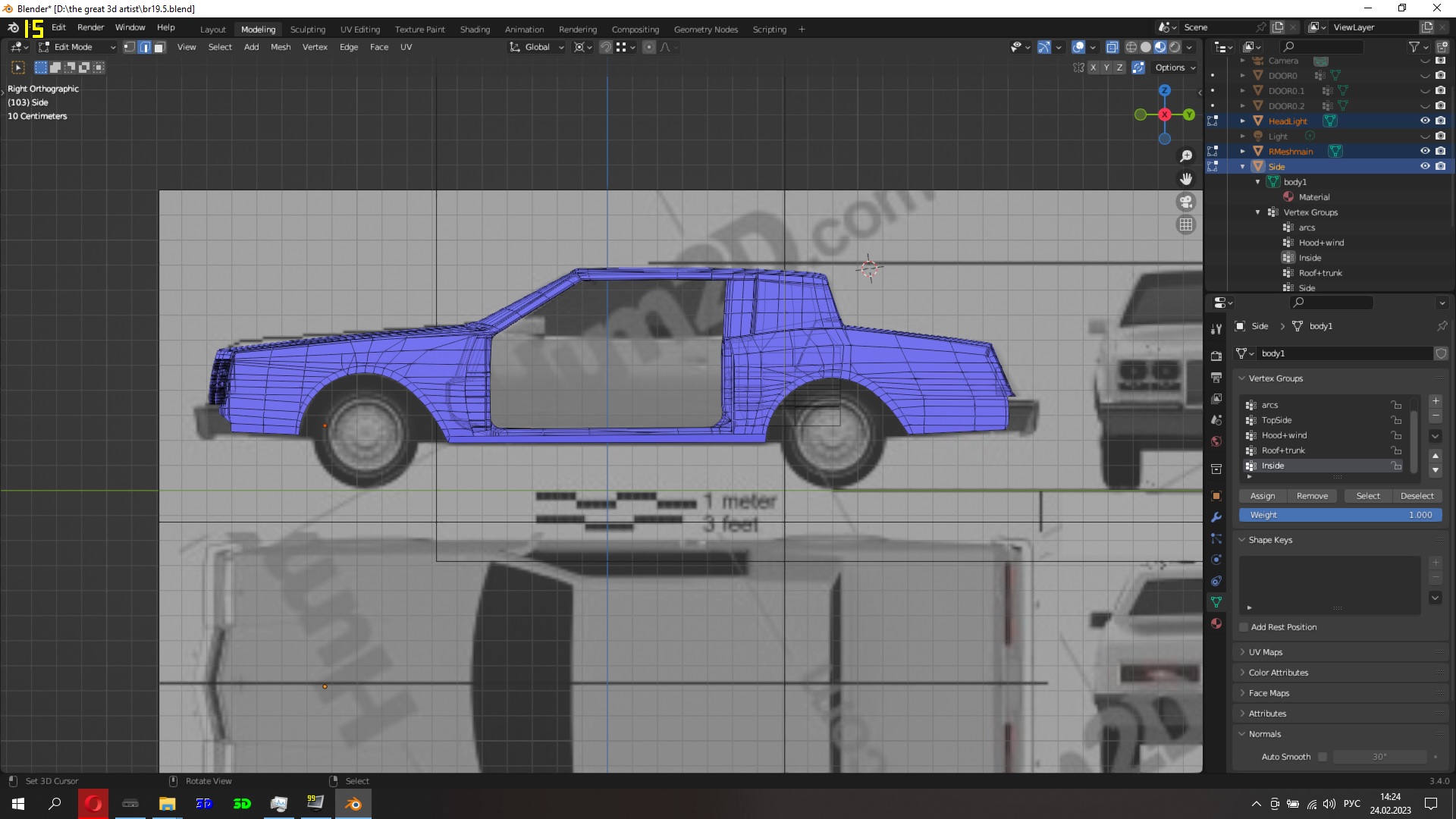1456x819 pixels.
Task: Open the Modifiers properties tab (wrench icon)
Action: (1216, 517)
